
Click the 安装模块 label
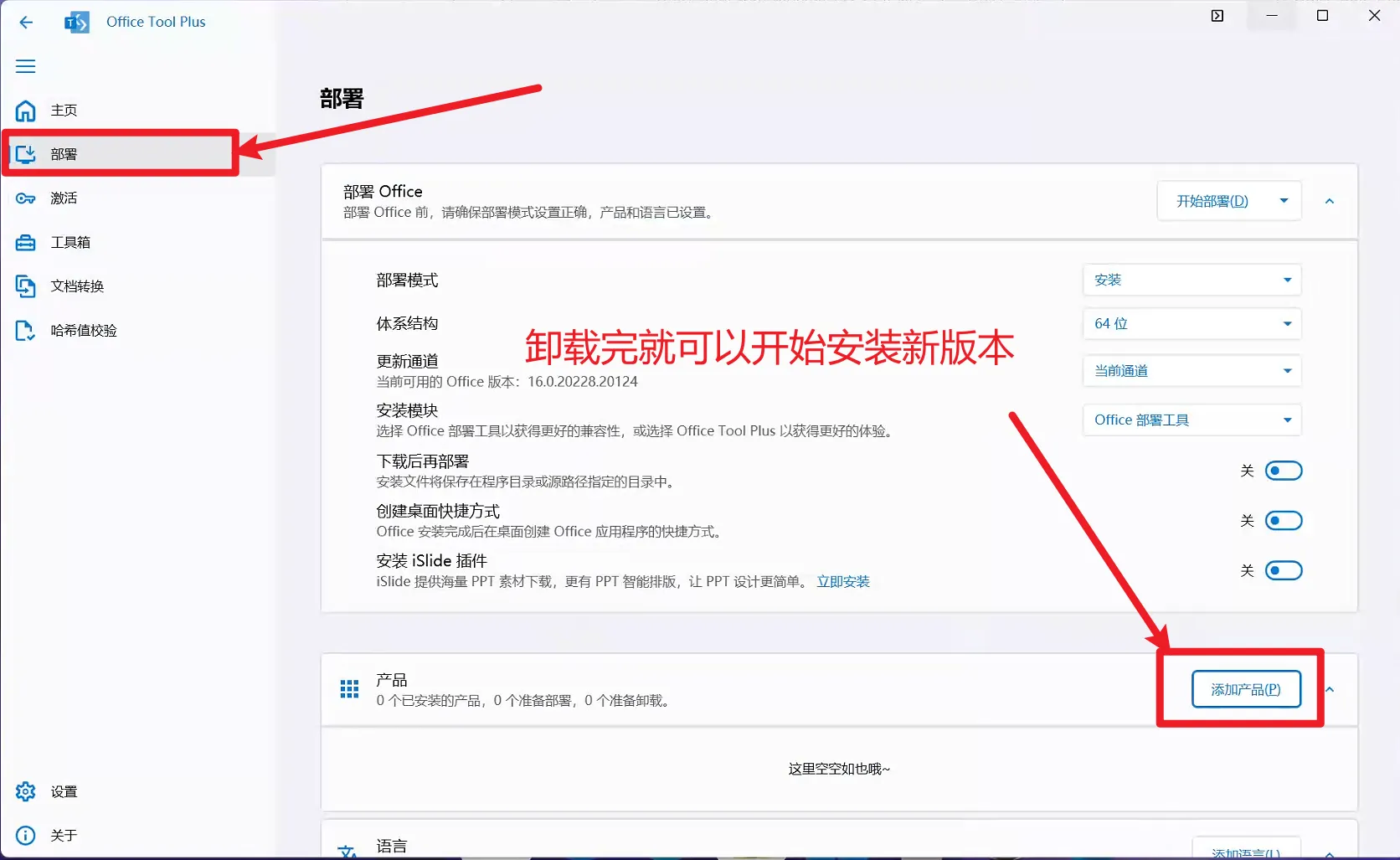tap(407, 410)
